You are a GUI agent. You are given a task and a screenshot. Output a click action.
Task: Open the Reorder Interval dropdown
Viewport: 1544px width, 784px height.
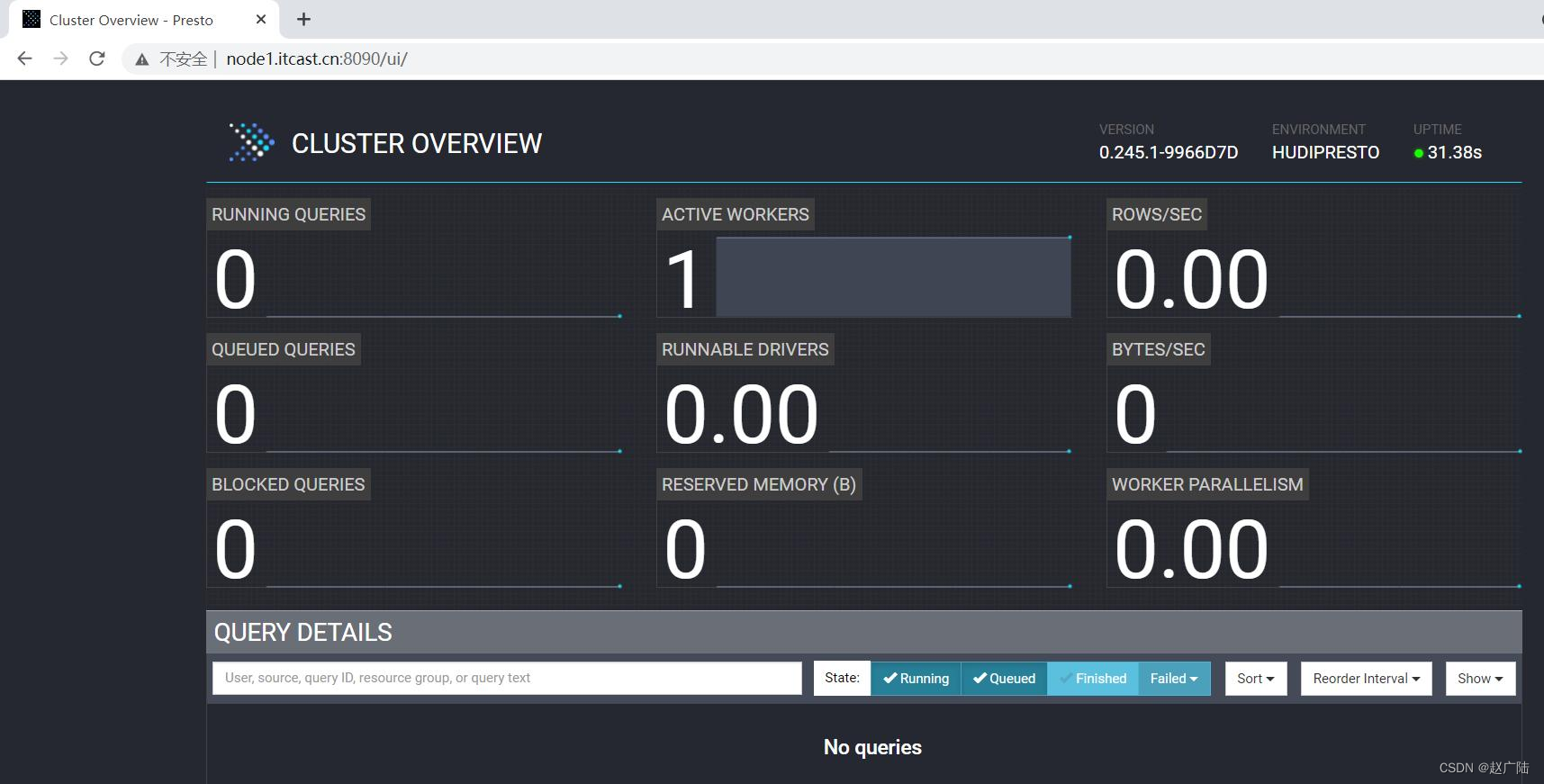tap(1366, 679)
